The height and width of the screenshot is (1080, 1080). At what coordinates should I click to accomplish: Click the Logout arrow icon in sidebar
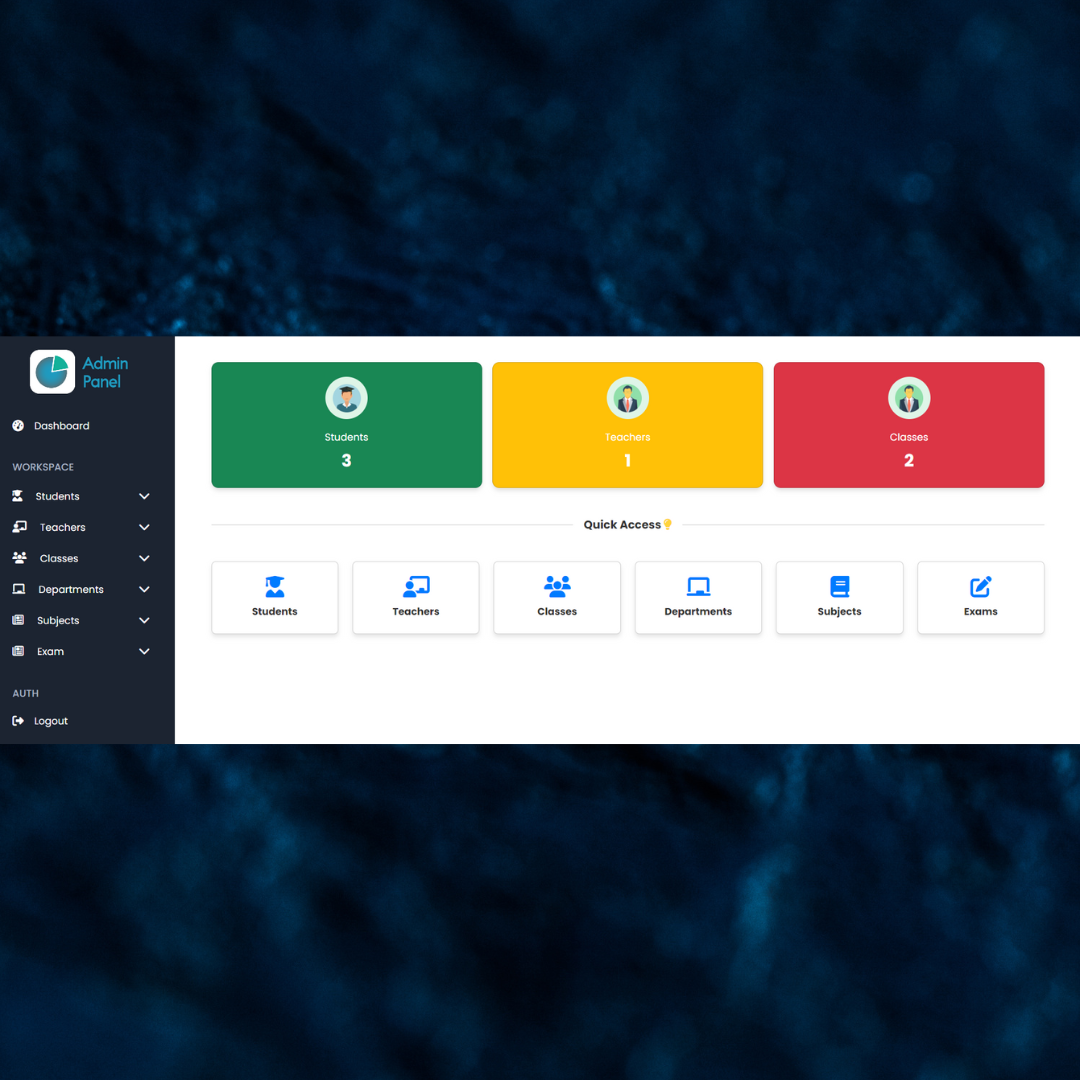[x=18, y=721]
